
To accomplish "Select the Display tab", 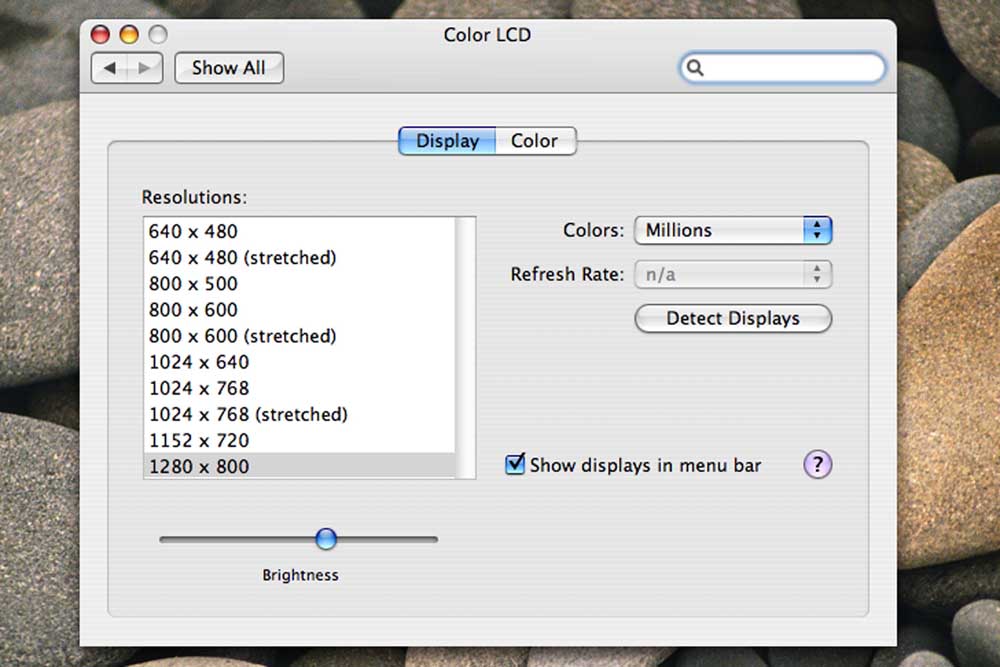I will pyautogui.click(x=447, y=141).
